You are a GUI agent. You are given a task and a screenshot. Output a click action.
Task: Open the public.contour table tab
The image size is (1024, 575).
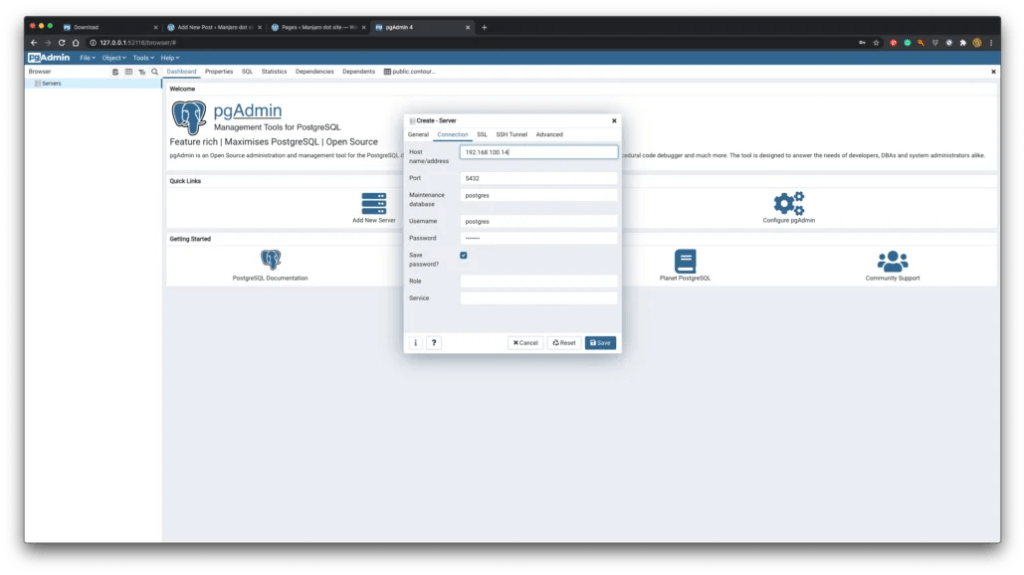coord(409,71)
